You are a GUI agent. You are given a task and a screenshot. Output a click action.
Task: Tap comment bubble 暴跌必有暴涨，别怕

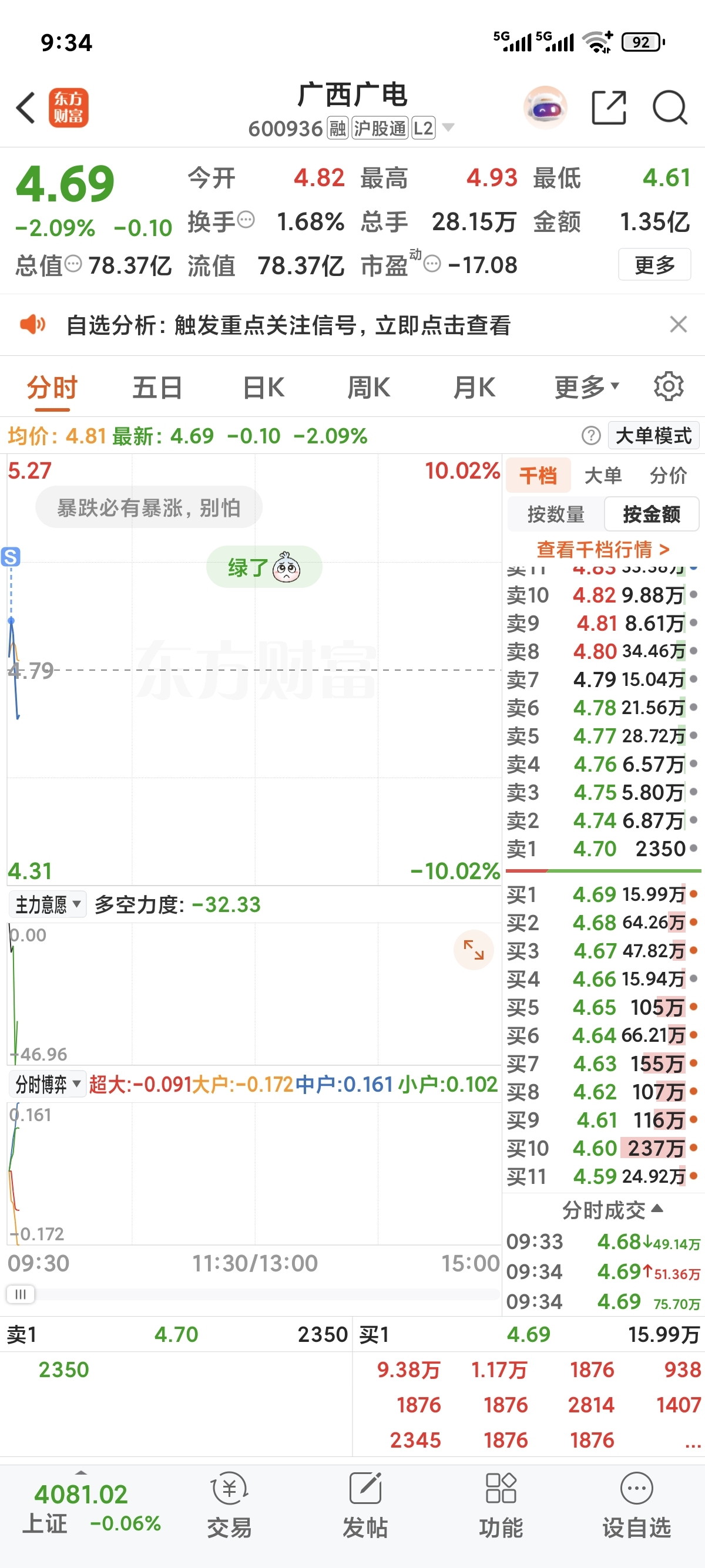149,507
